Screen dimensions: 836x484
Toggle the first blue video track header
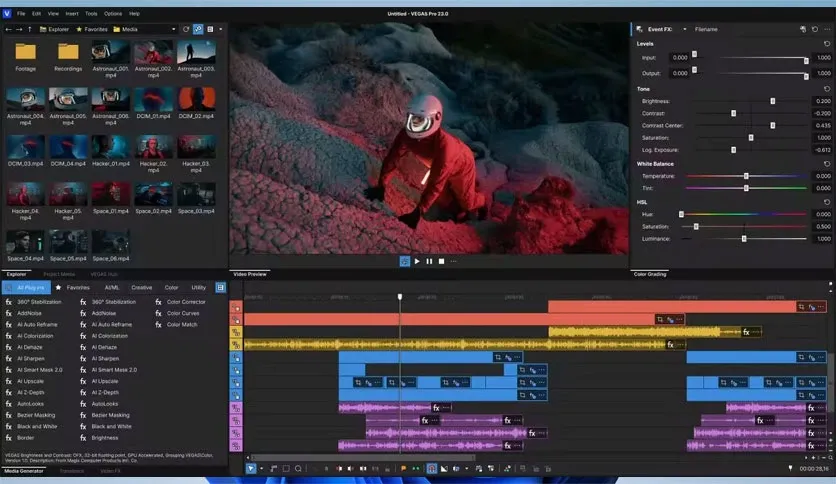click(236, 358)
